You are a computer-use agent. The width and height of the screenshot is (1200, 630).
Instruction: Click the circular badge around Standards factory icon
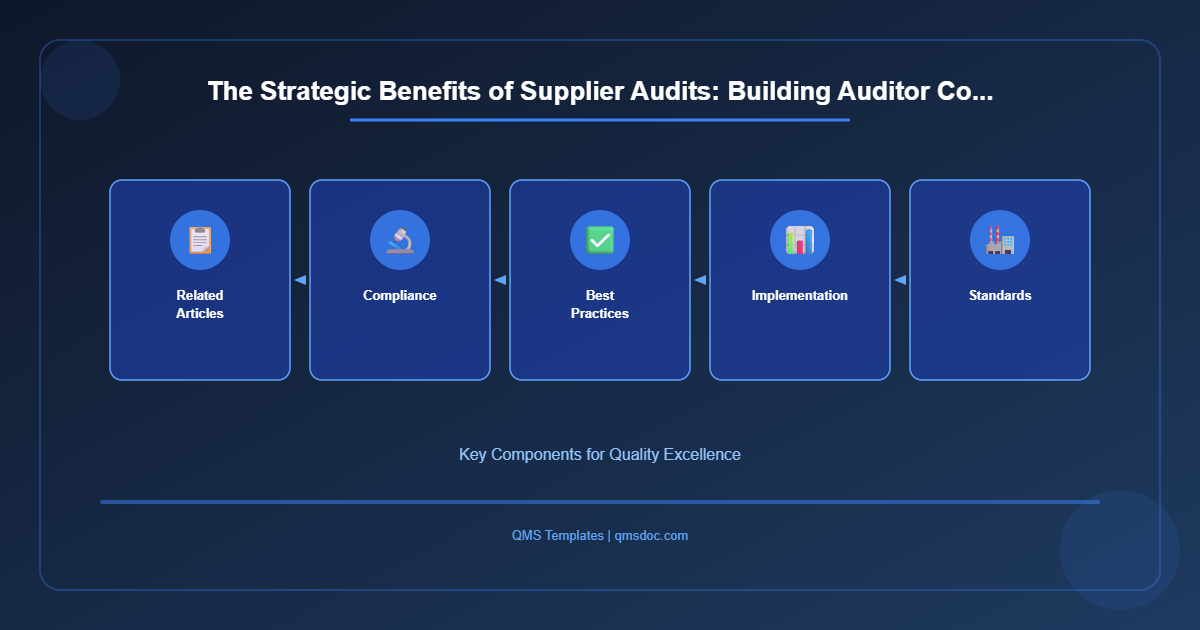point(1000,240)
